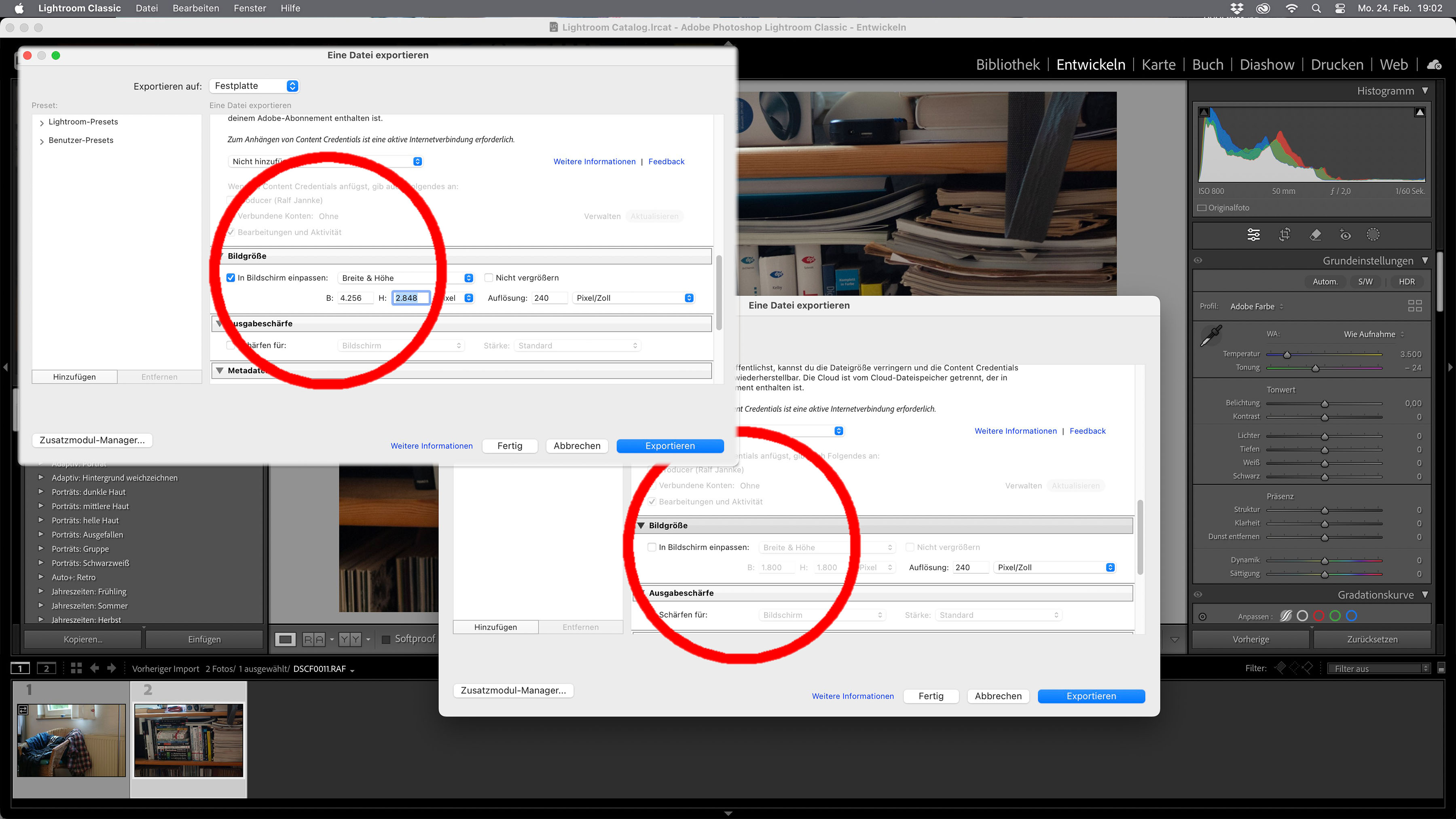The height and width of the screenshot is (819, 1456).
Task: Collapse the Histogramm panel triangle
Action: pos(1425,91)
